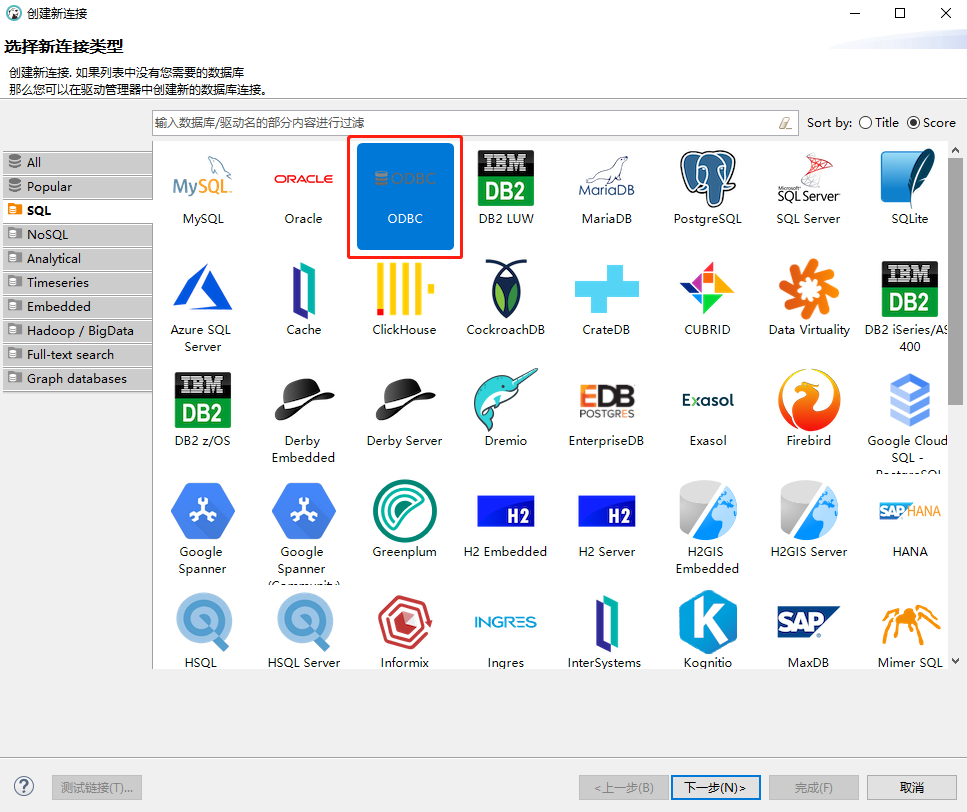Image resolution: width=967 pixels, height=812 pixels.
Task: Select the H2 Server icon
Action: click(607, 511)
